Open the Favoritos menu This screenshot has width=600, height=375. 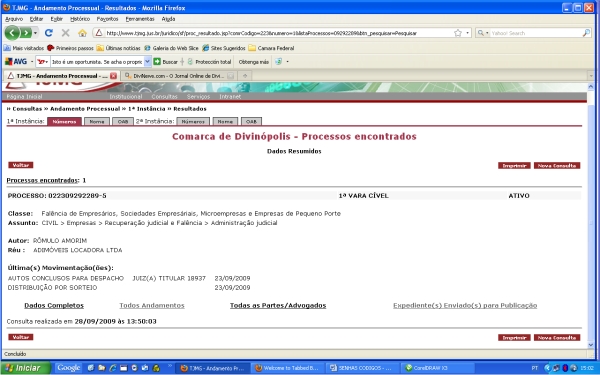click(x=107, y=19)
